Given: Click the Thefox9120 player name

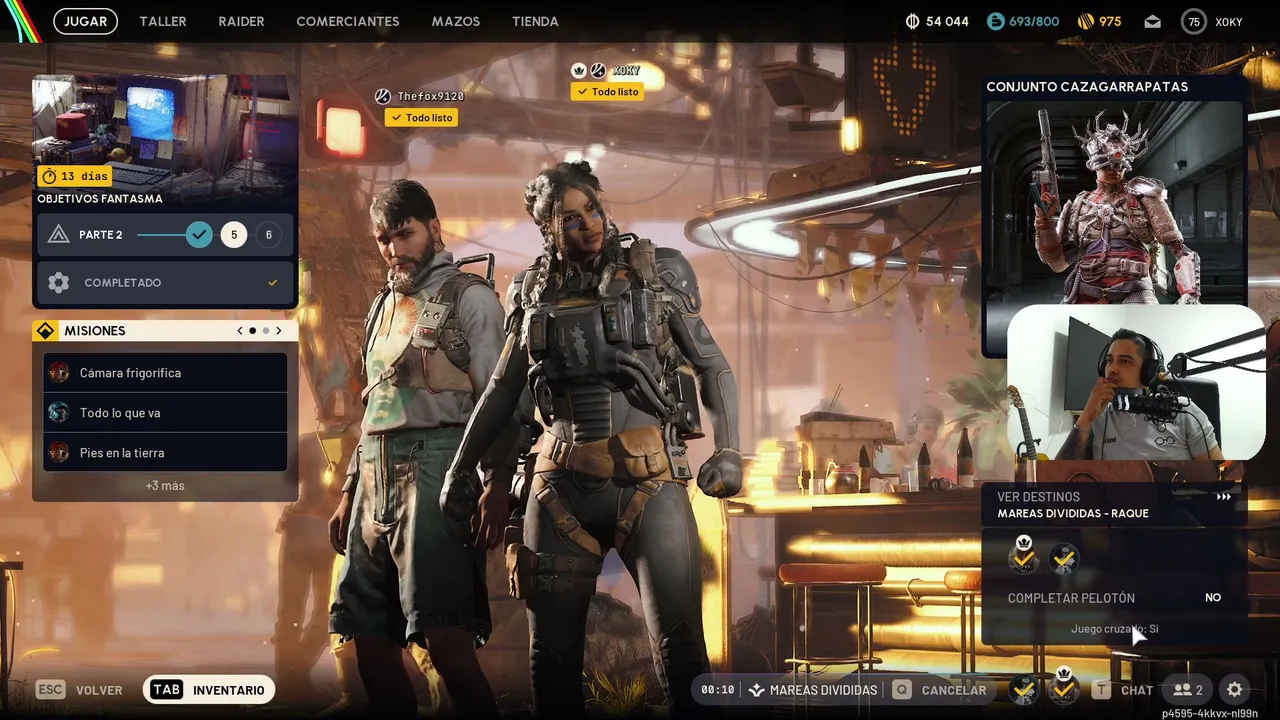Looking at the screenshot, I should click(431, 96).
